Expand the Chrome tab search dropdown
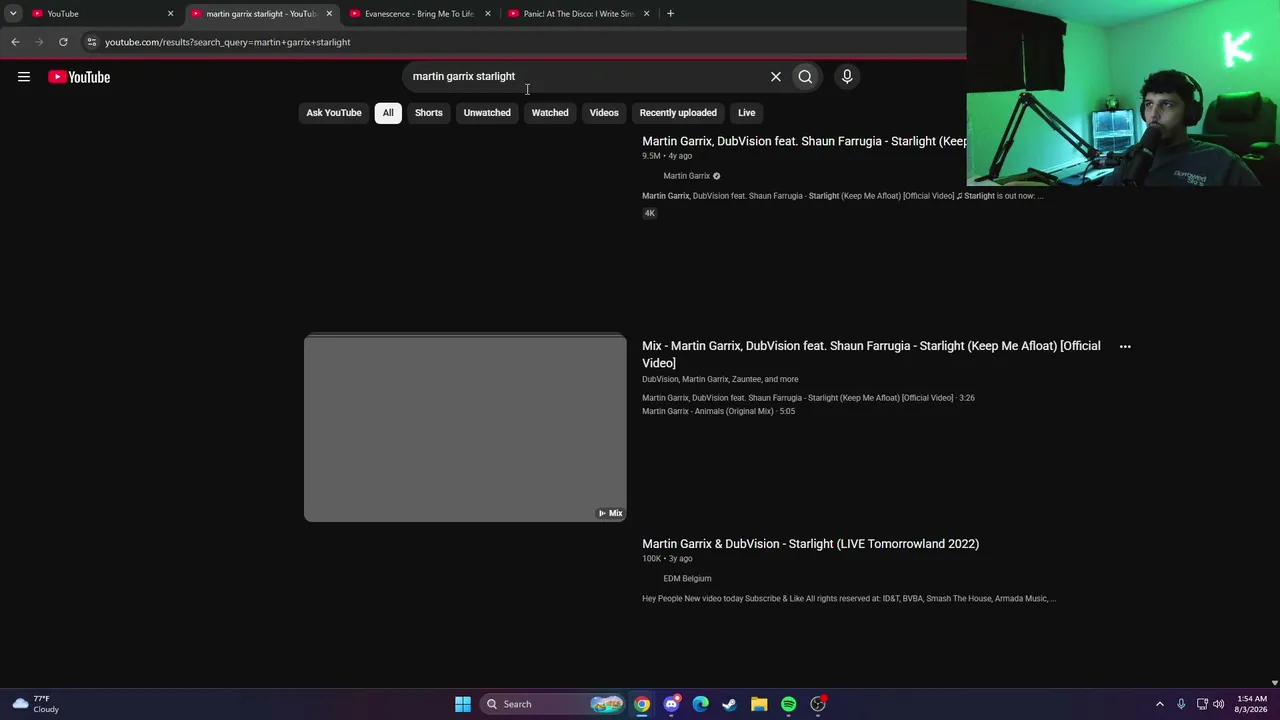The width and height of the screenshot is (1280, 720). coord(13,14)
